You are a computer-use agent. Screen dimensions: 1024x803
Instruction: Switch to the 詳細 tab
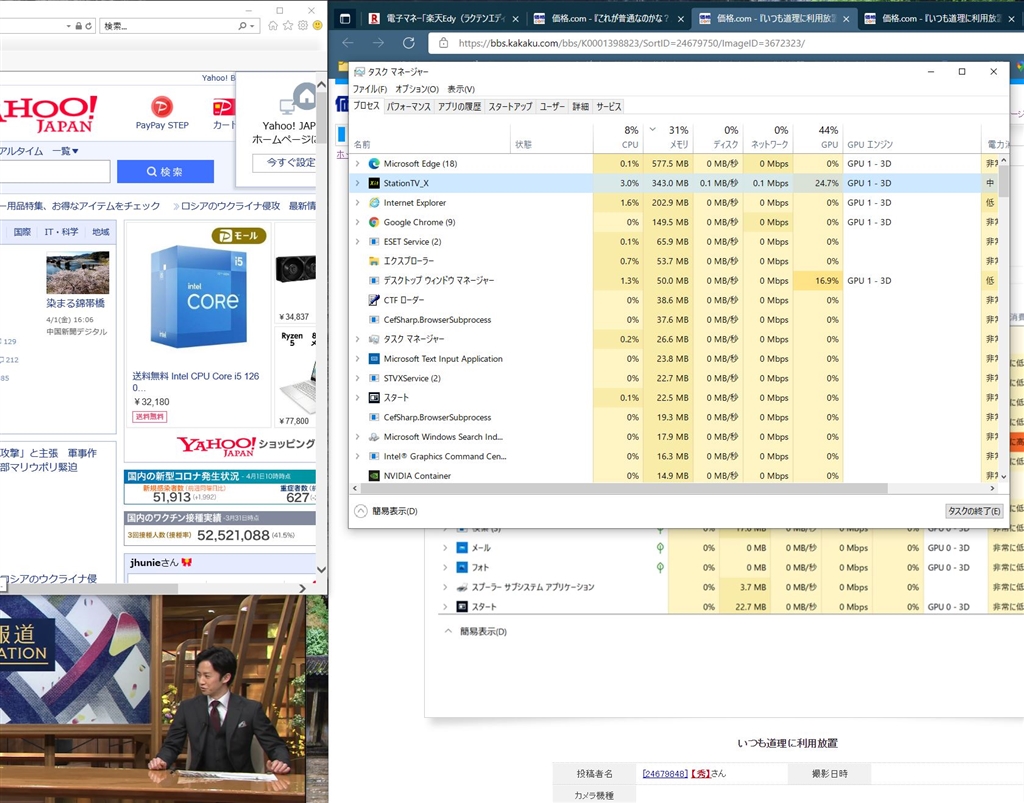click(x=581, y=106)
